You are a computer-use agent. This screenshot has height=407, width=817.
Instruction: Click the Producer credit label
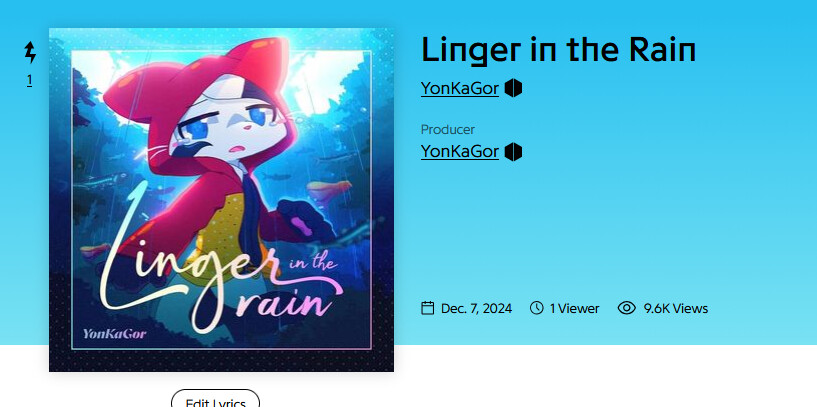[448, 129]
